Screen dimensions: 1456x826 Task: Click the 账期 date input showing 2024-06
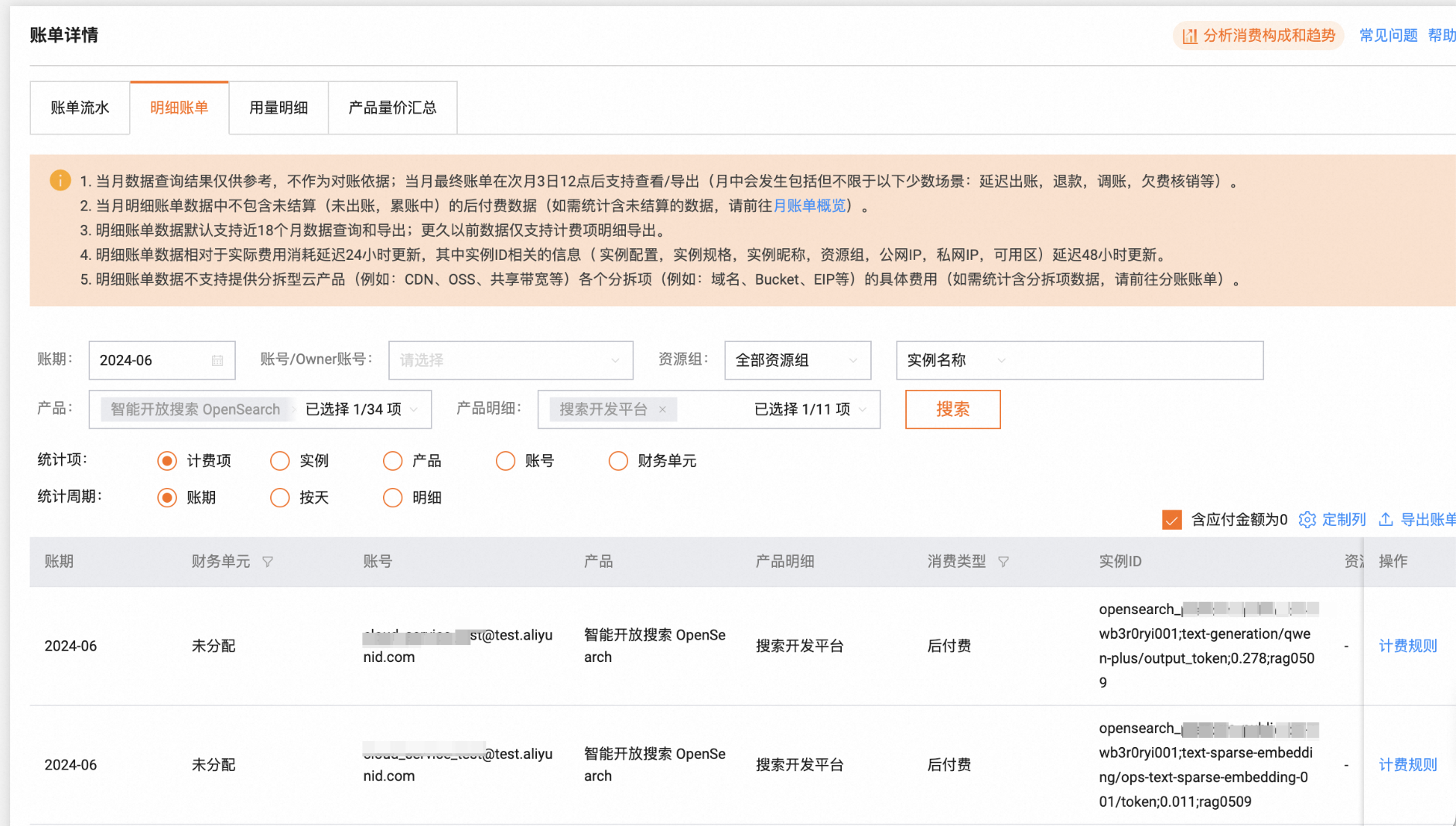162,360
